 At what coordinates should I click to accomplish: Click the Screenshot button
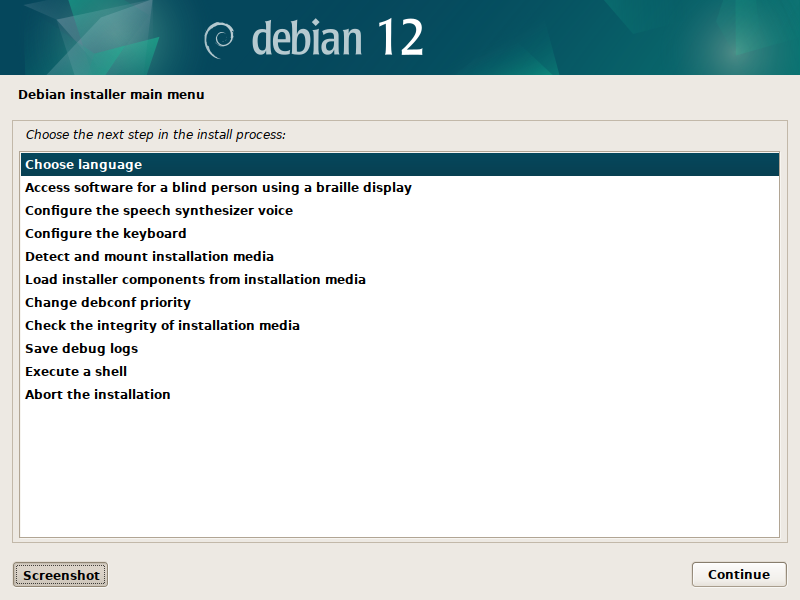[59, 574]
